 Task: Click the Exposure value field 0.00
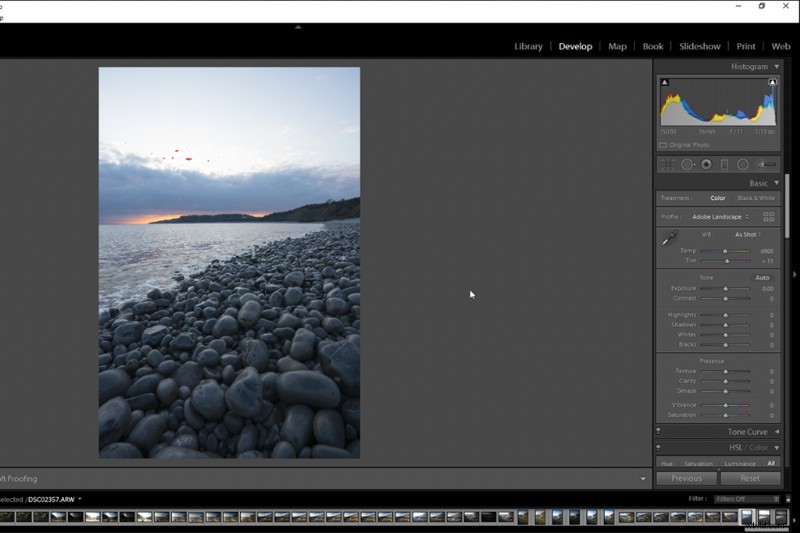(x=768, y=289)
